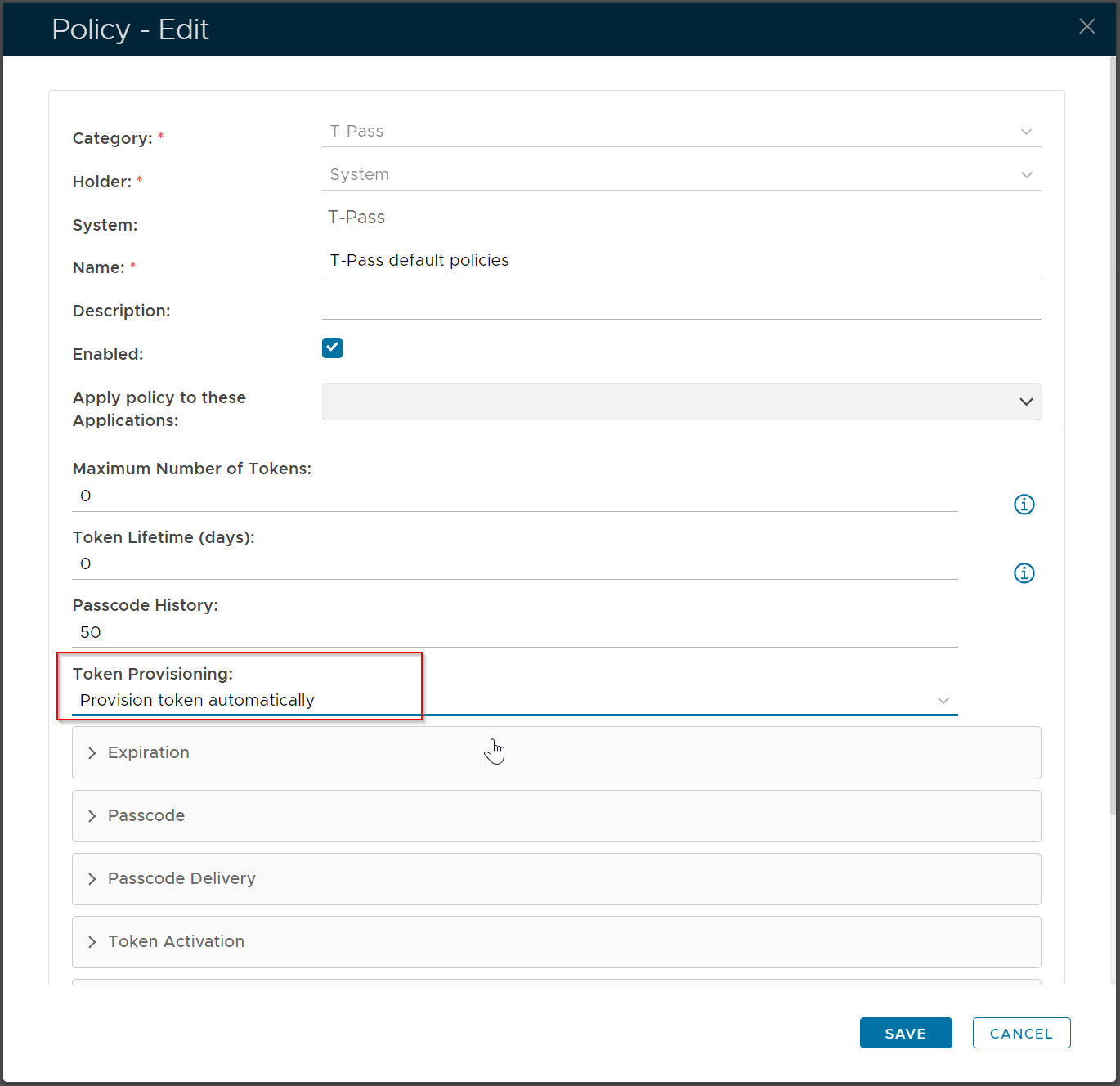Click the Passcode History field

click(x=514, y=633)
